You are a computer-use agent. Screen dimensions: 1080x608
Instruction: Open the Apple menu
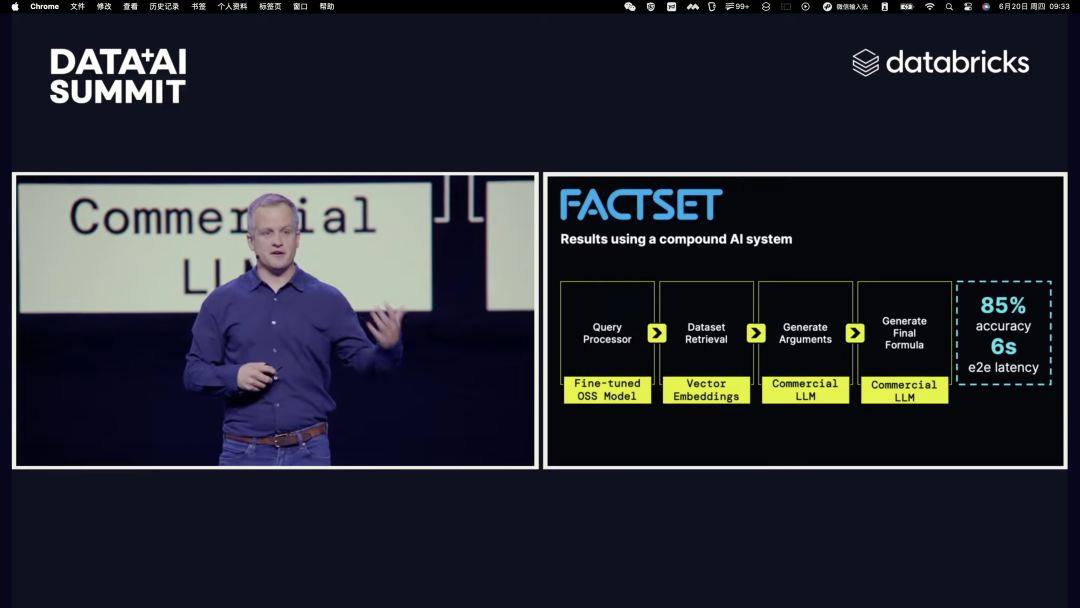click(x=15, y=6)
